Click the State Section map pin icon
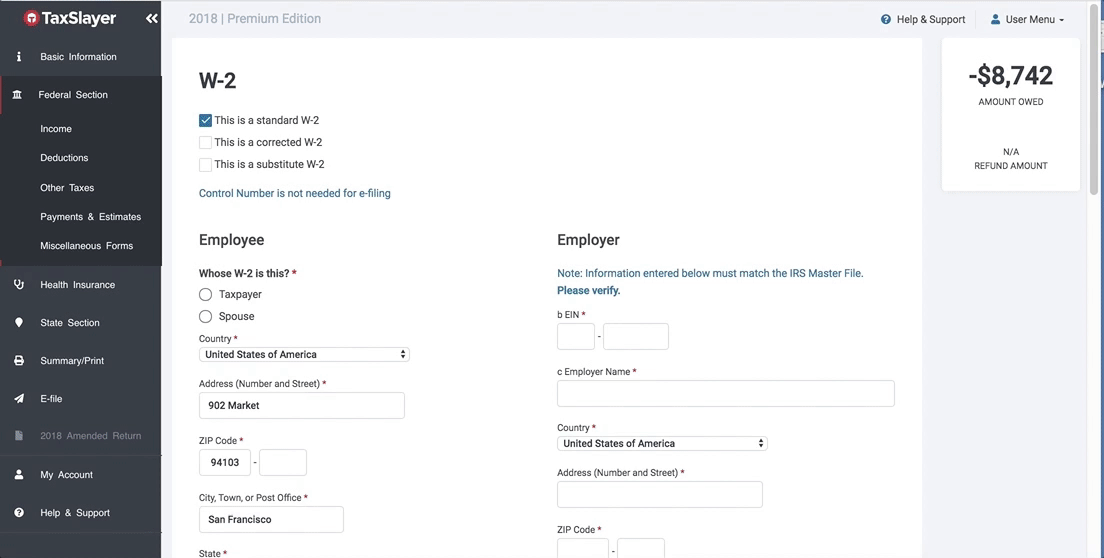This screenshot has width=1104, height=558. 19,323
